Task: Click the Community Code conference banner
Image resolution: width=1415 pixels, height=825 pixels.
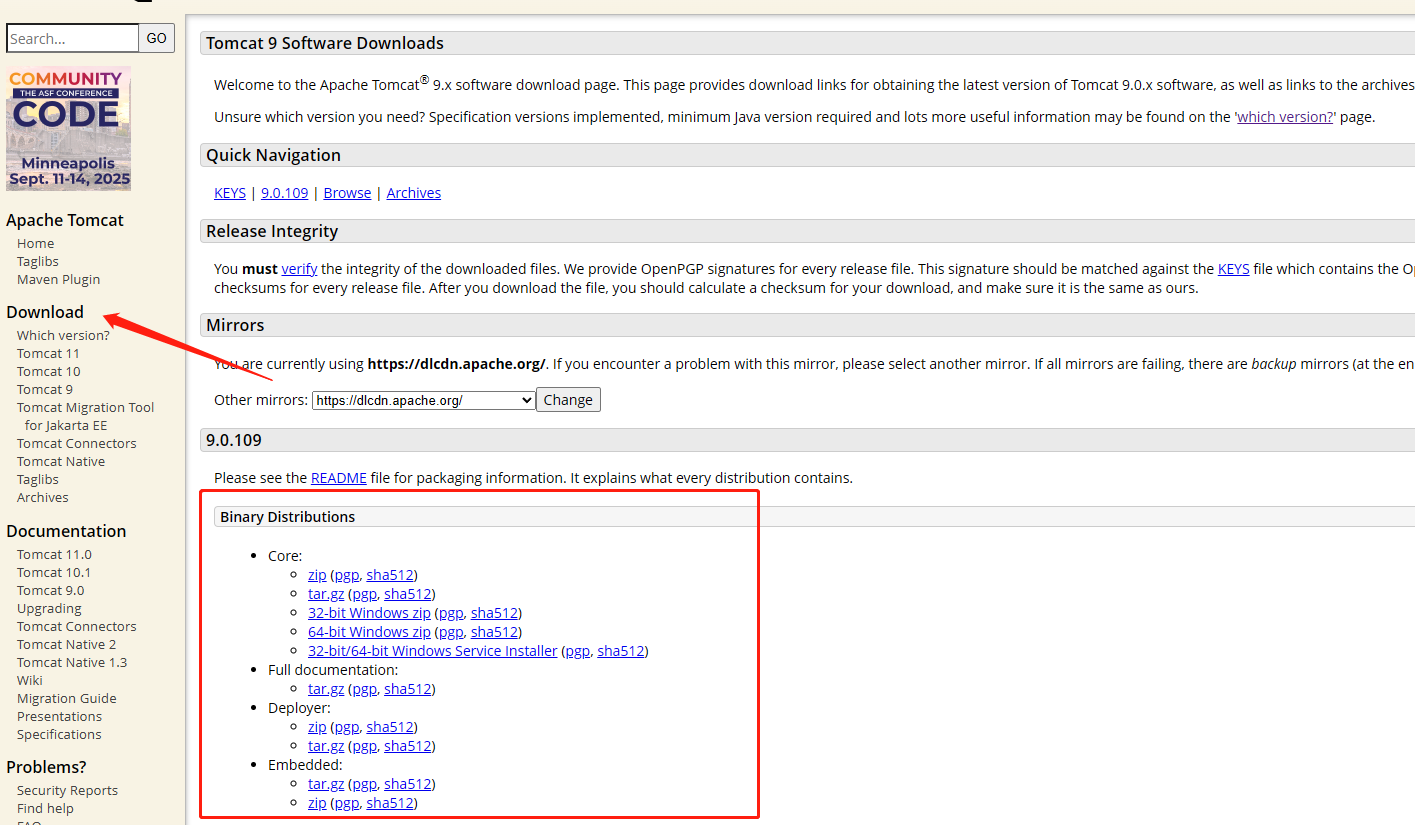Action: click(68, 128)
